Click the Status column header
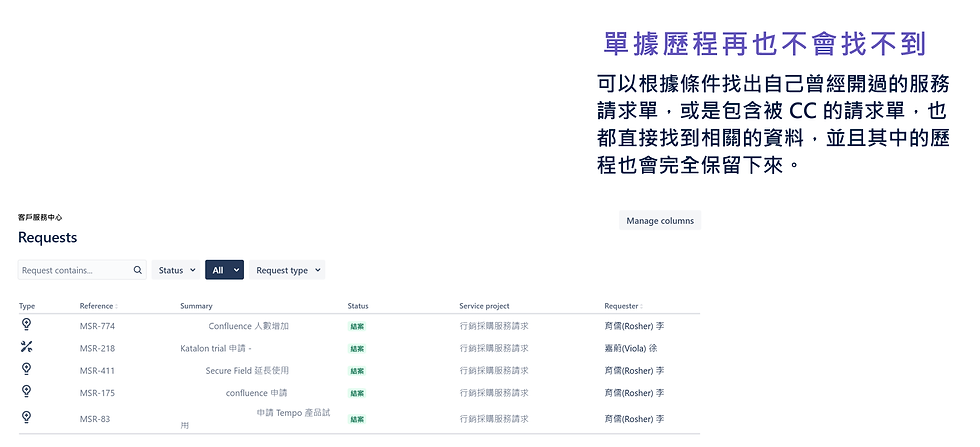The image size is (980, 447). 358,306
